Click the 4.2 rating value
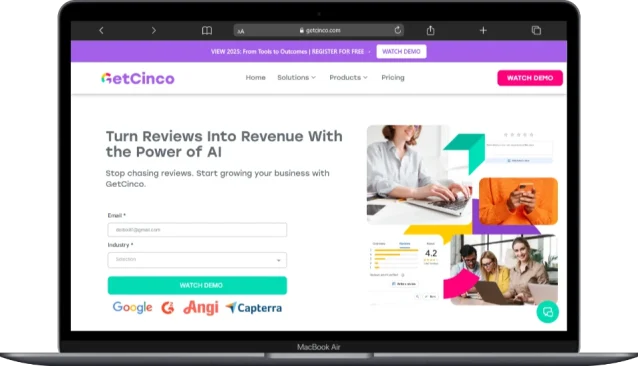 tap(431, 253)
